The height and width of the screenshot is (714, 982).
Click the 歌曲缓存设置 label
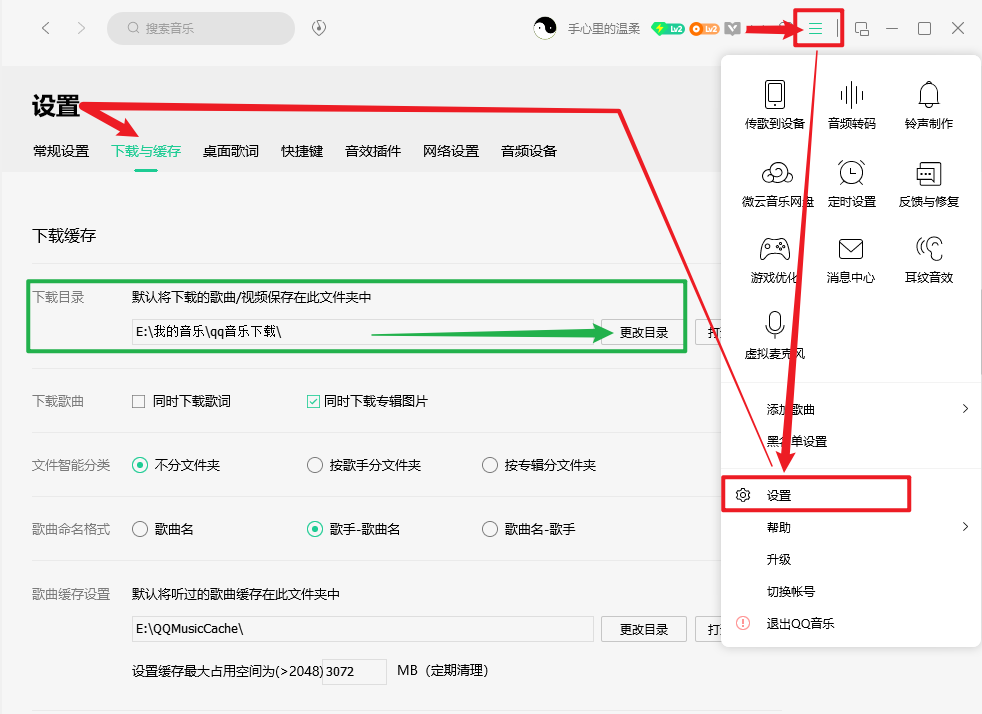point(71,594)
